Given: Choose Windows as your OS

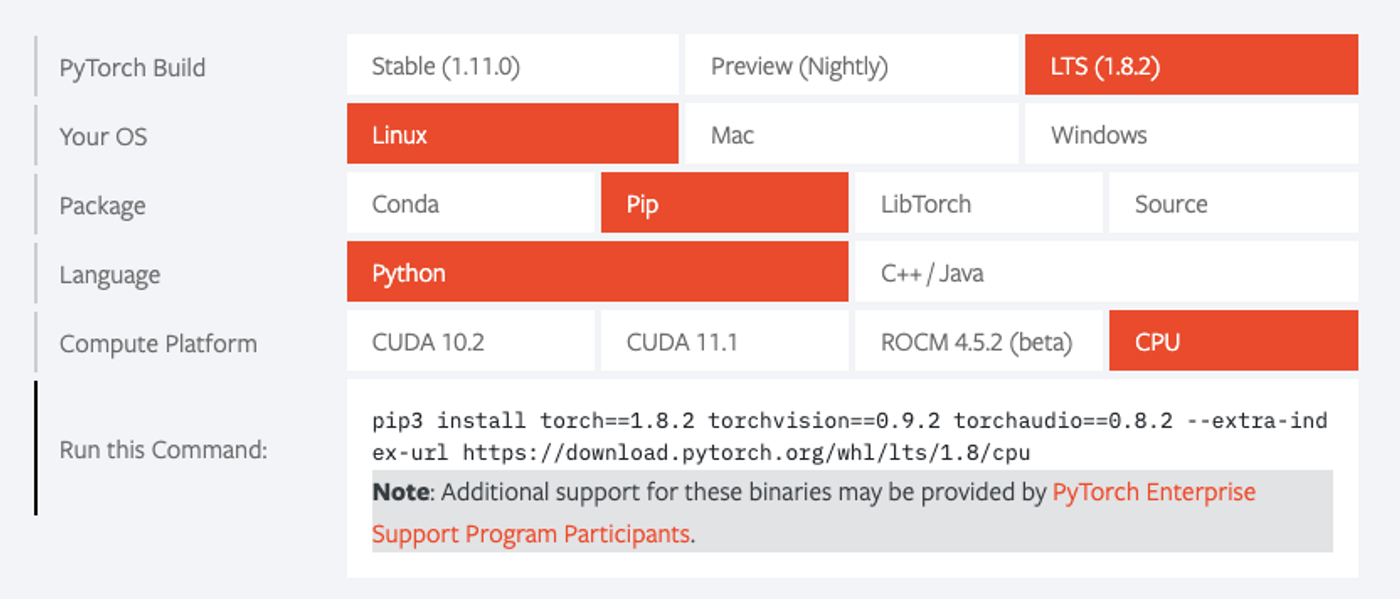Looking at the screenshot, I should (x=1191, y=134).
